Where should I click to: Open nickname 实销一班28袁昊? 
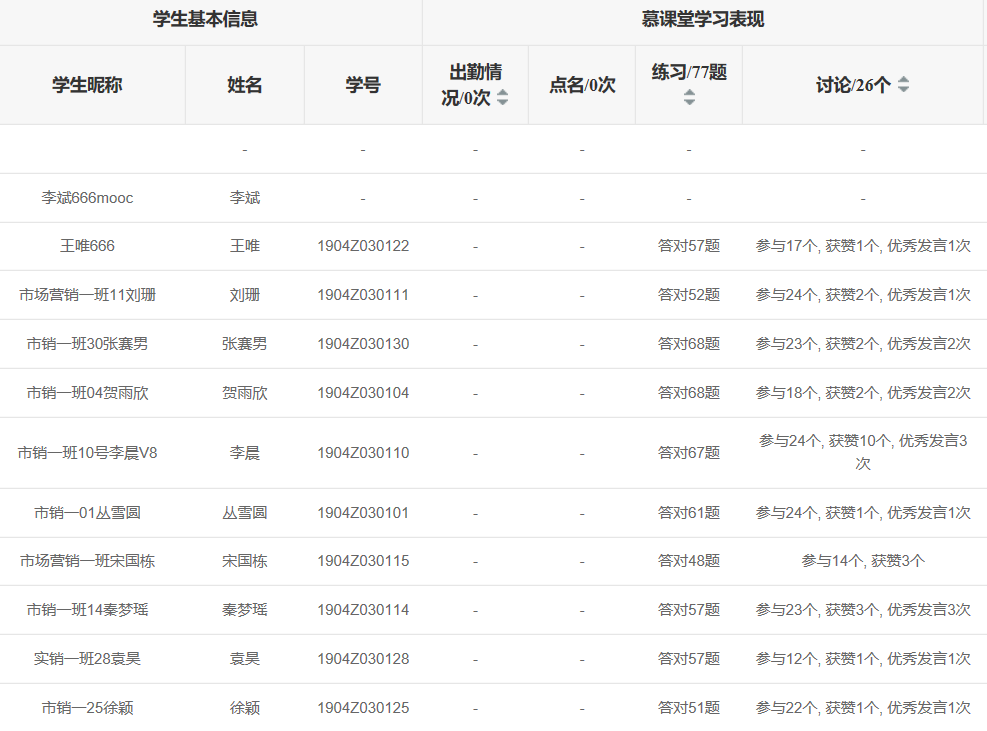[87, 659]
